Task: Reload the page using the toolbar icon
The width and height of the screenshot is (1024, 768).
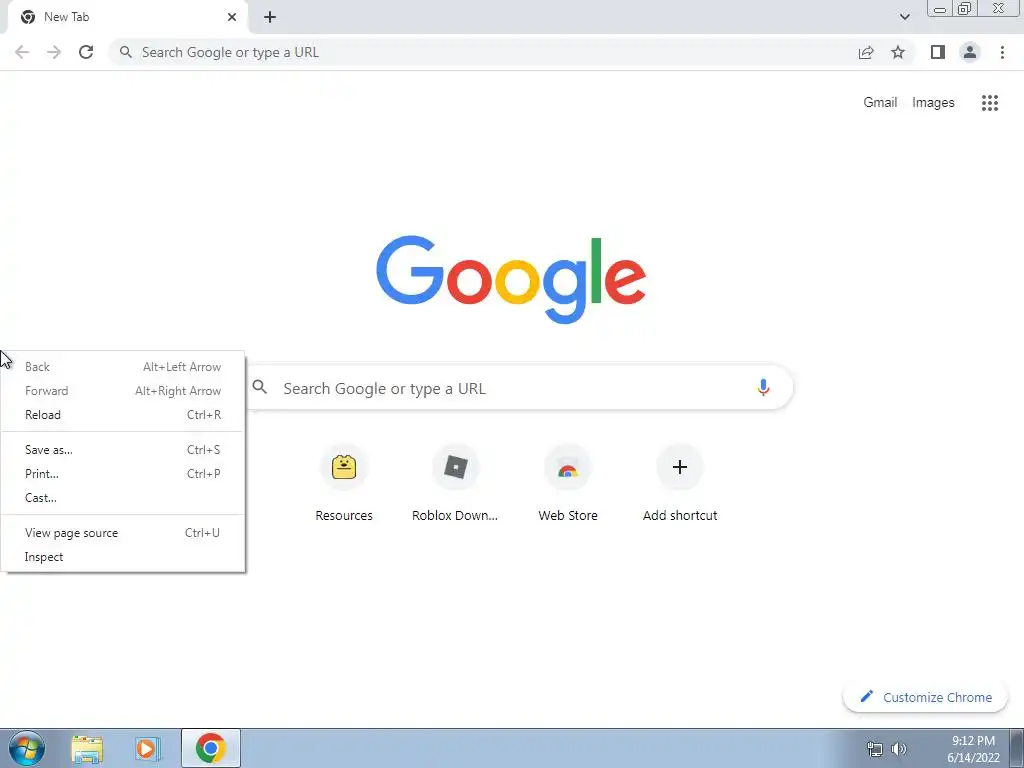Action: tap(86, 52)
